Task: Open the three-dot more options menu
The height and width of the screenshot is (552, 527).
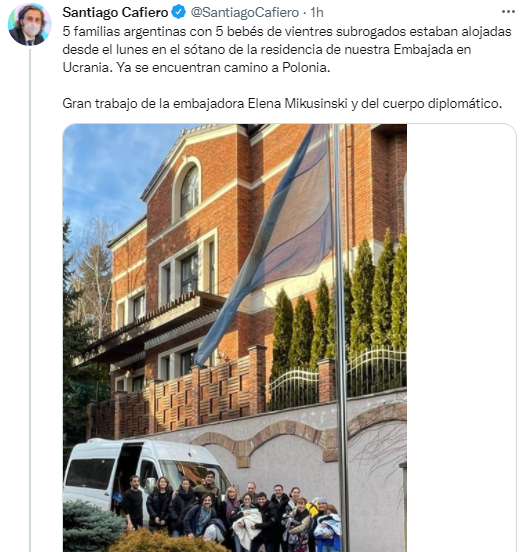Action: (x=508, y=12)
